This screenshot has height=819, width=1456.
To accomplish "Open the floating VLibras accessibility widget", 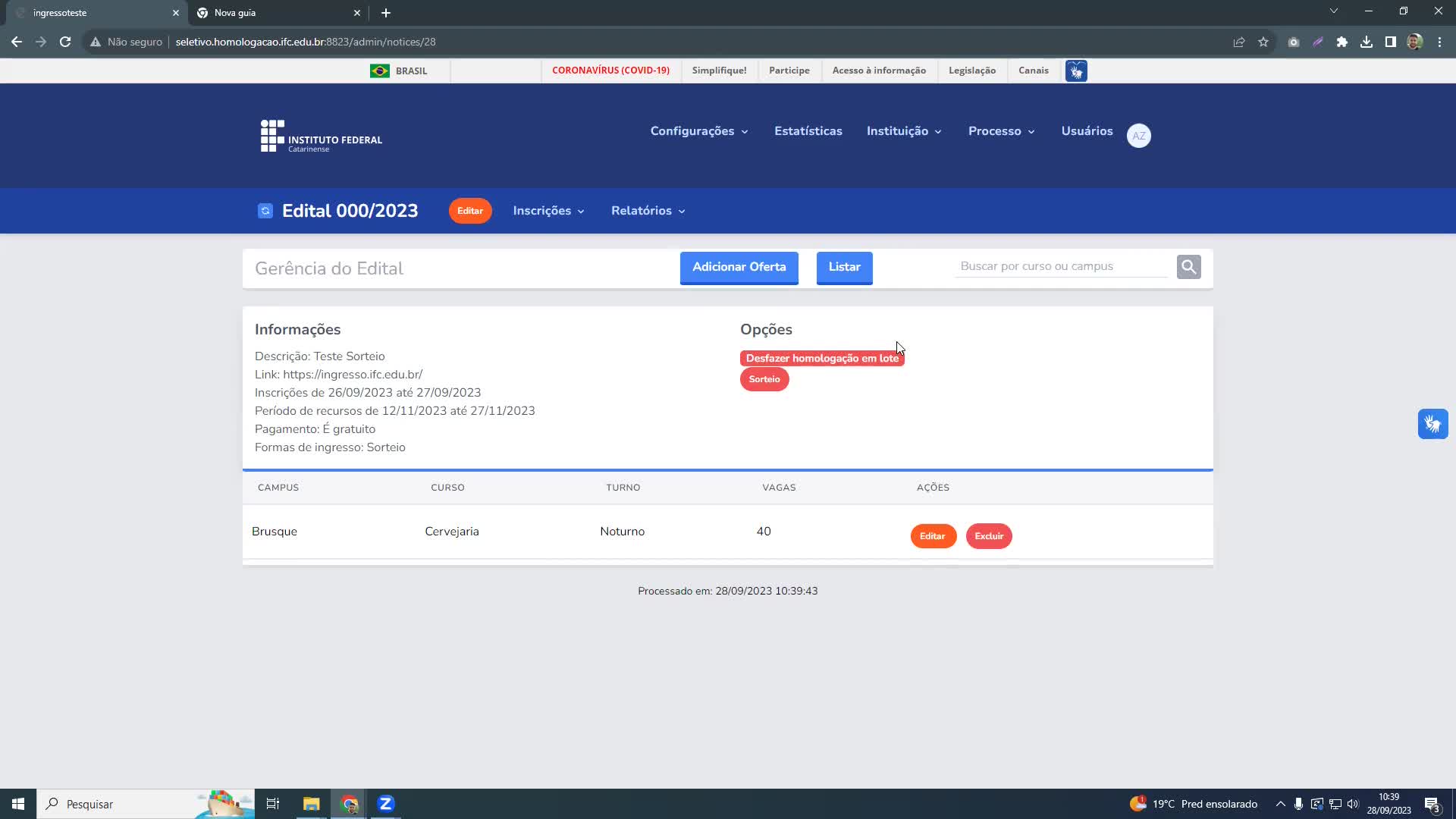I will click(x=1433, y=424).
